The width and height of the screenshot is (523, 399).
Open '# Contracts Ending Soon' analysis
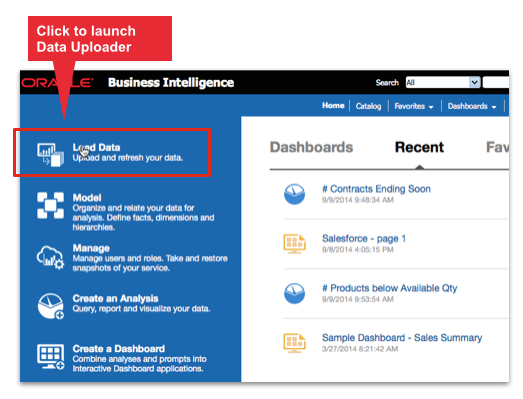point(376,189)
